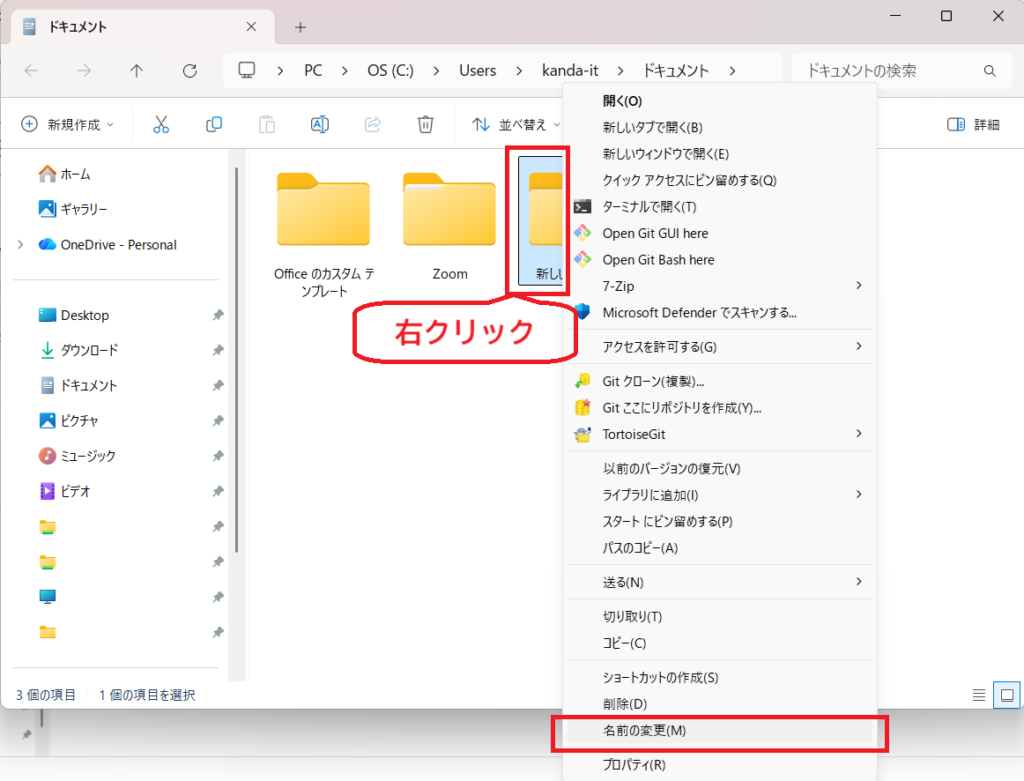Open a new tab with plus button
The height and width of the screenshot is (781, 1024).
click(300, 27)
